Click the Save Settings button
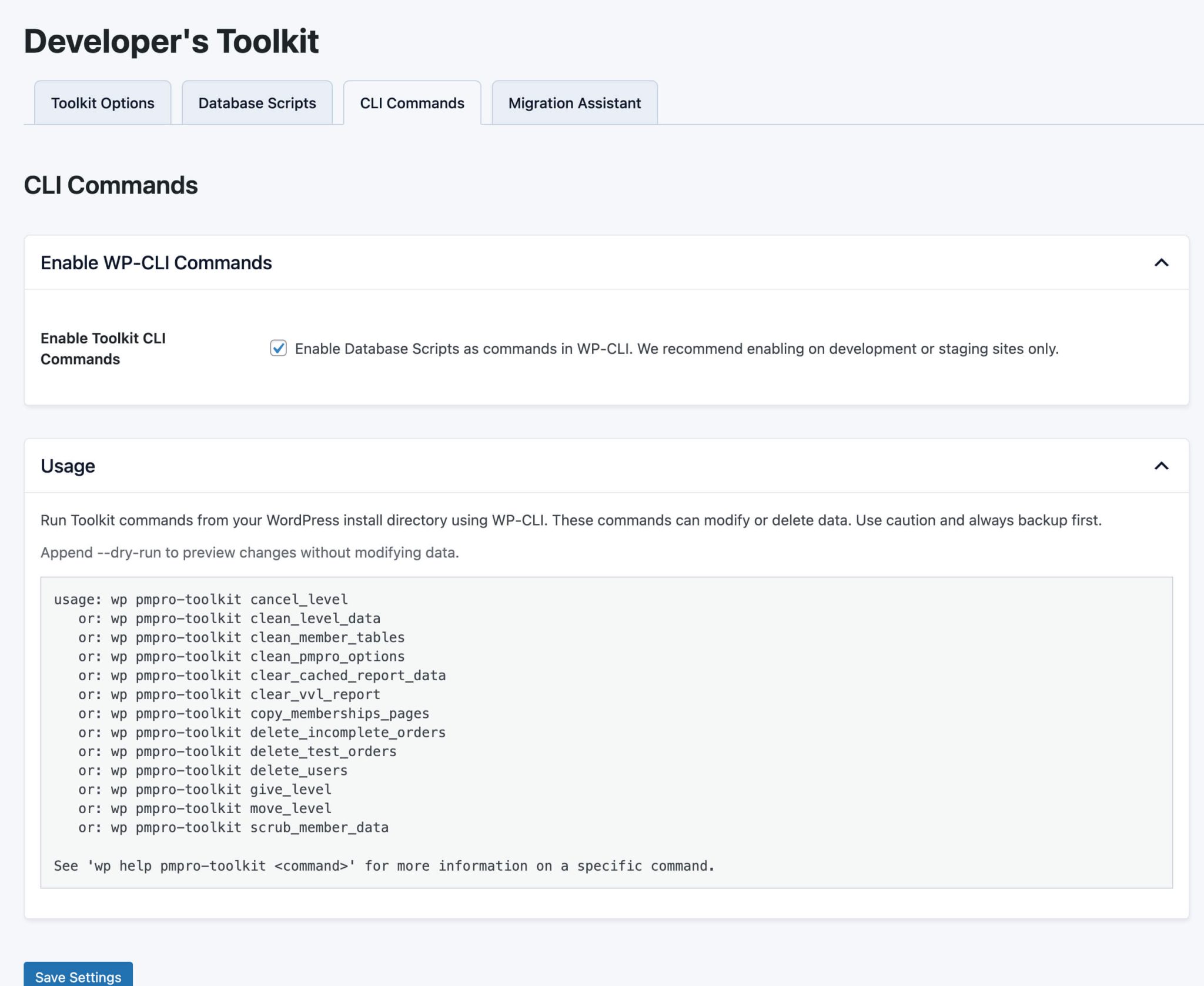 (x=77, y=976)
